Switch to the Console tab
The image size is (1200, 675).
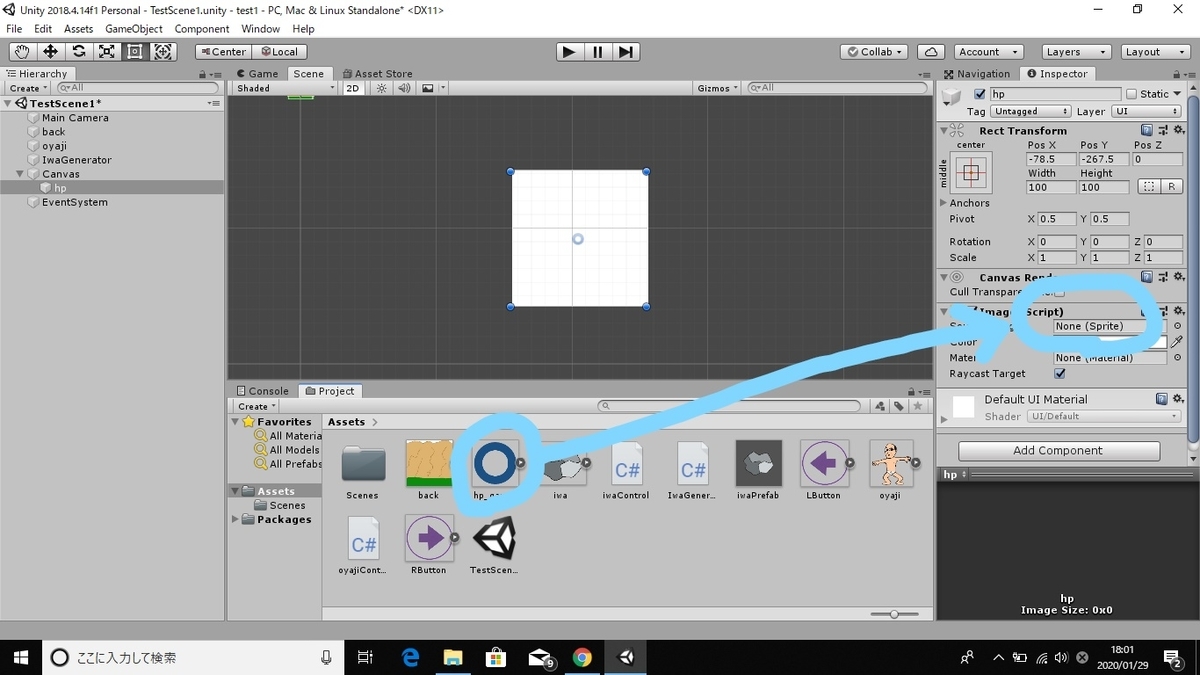pos(263,391)
